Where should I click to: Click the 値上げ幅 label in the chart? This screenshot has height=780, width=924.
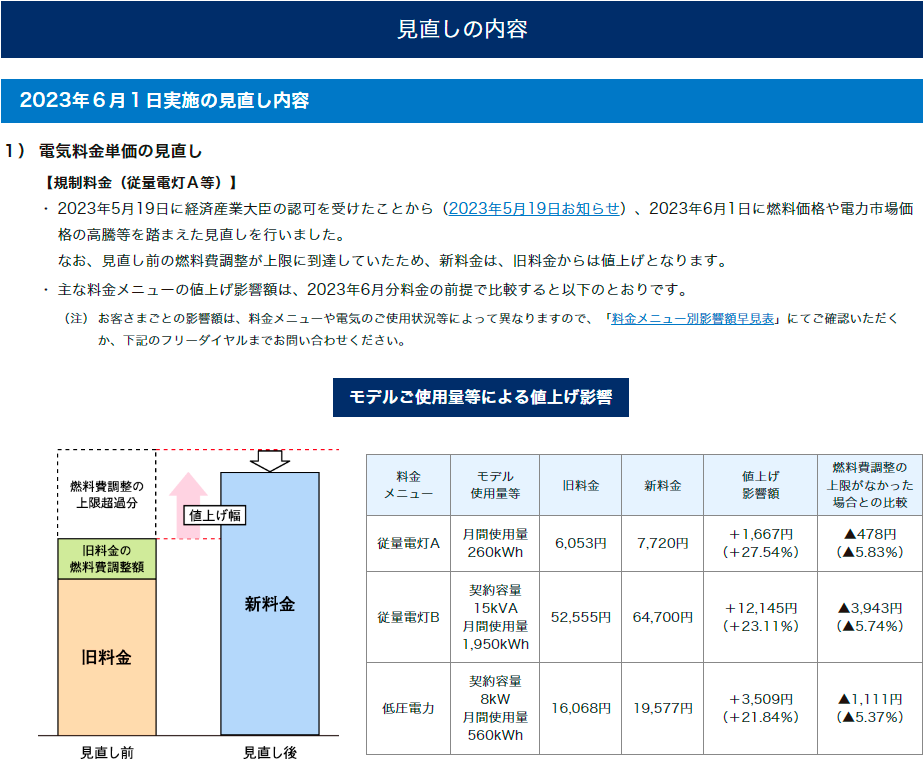click(214, 515)
